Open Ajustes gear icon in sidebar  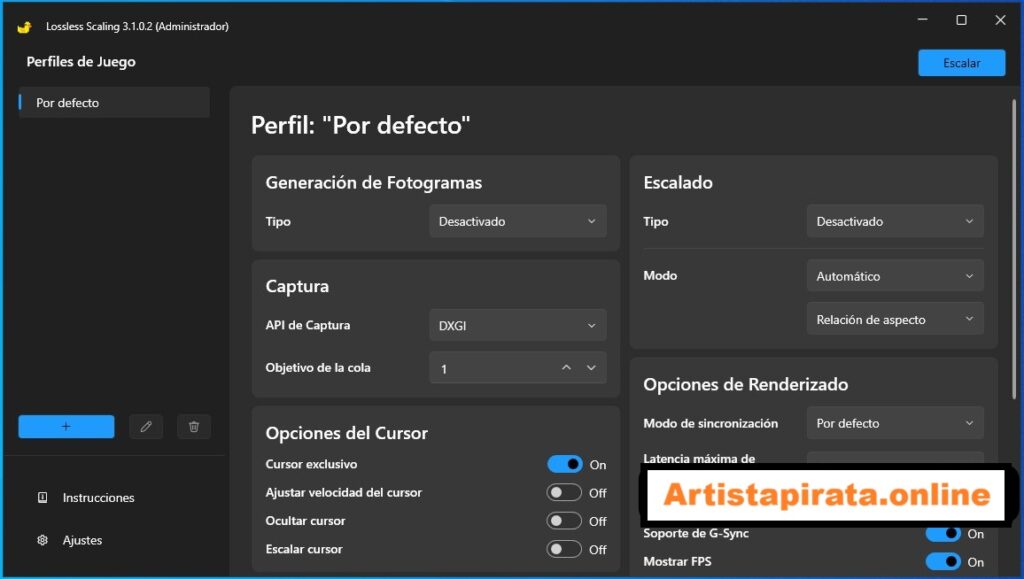42,540
